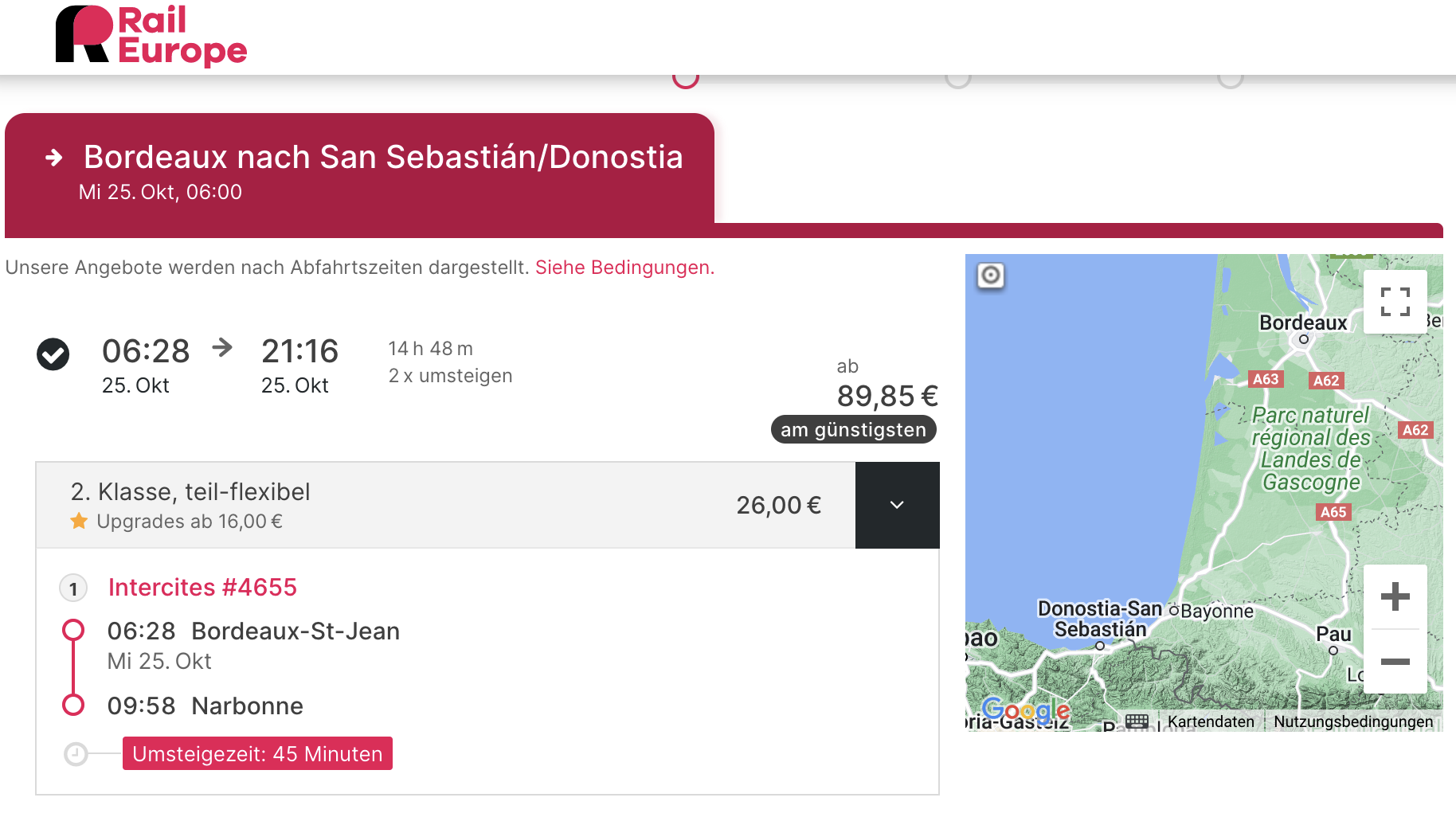Zoom out on the map
The height and width of the screenshot is (817, 1456).
click(x=1395, y=662)
